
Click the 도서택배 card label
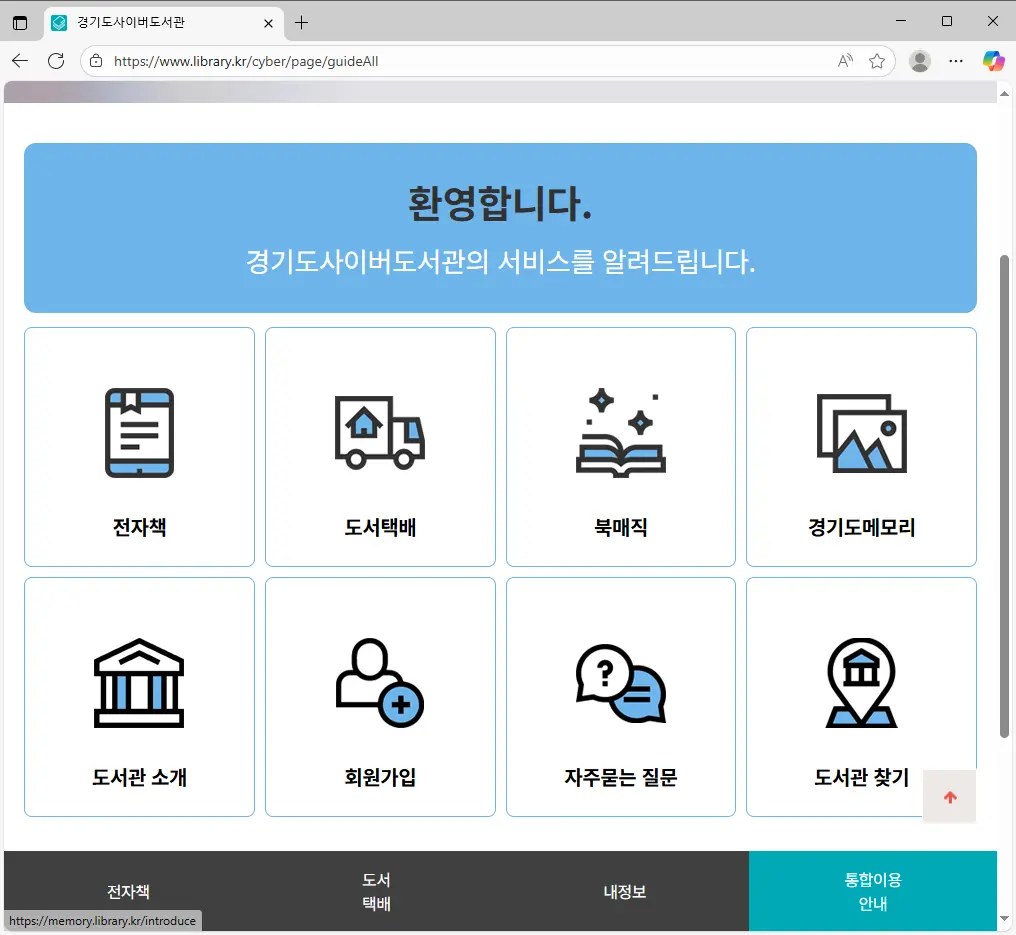[x=380, y=527]
